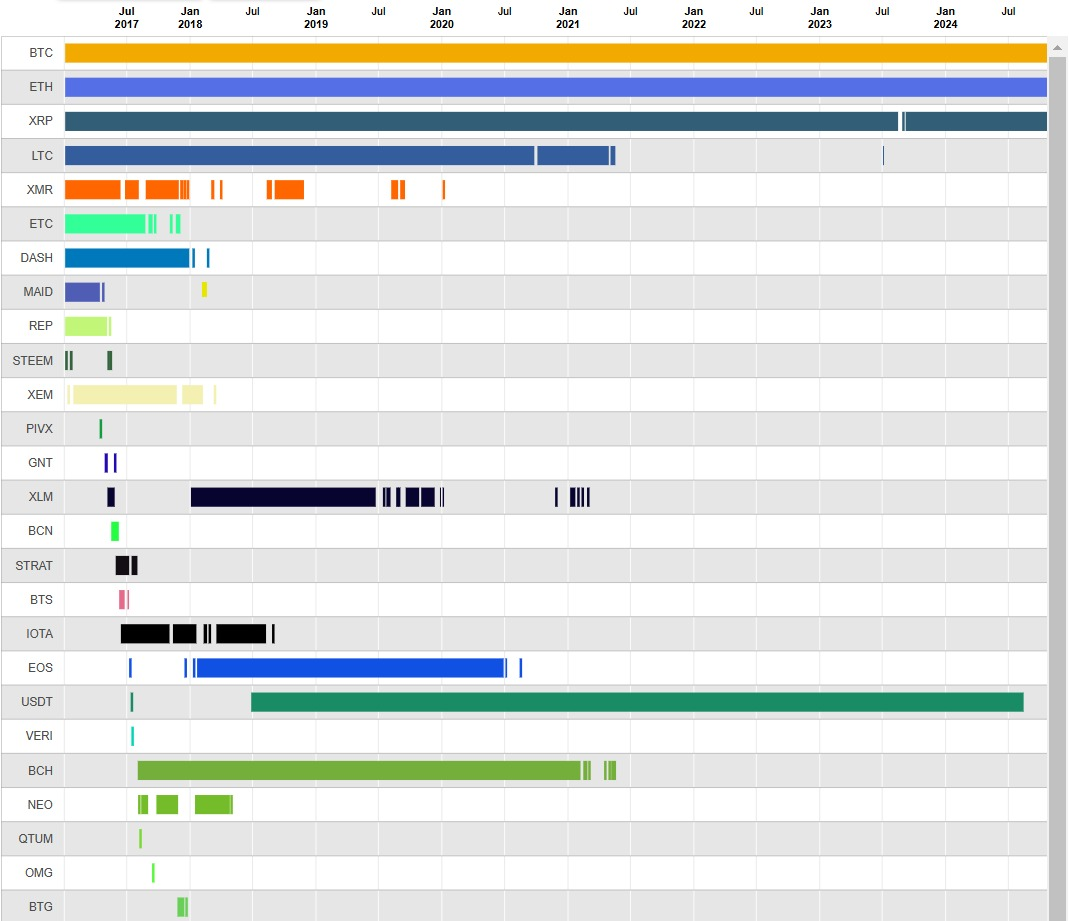Click the long green BCH timeline bar

click(359, 771)
